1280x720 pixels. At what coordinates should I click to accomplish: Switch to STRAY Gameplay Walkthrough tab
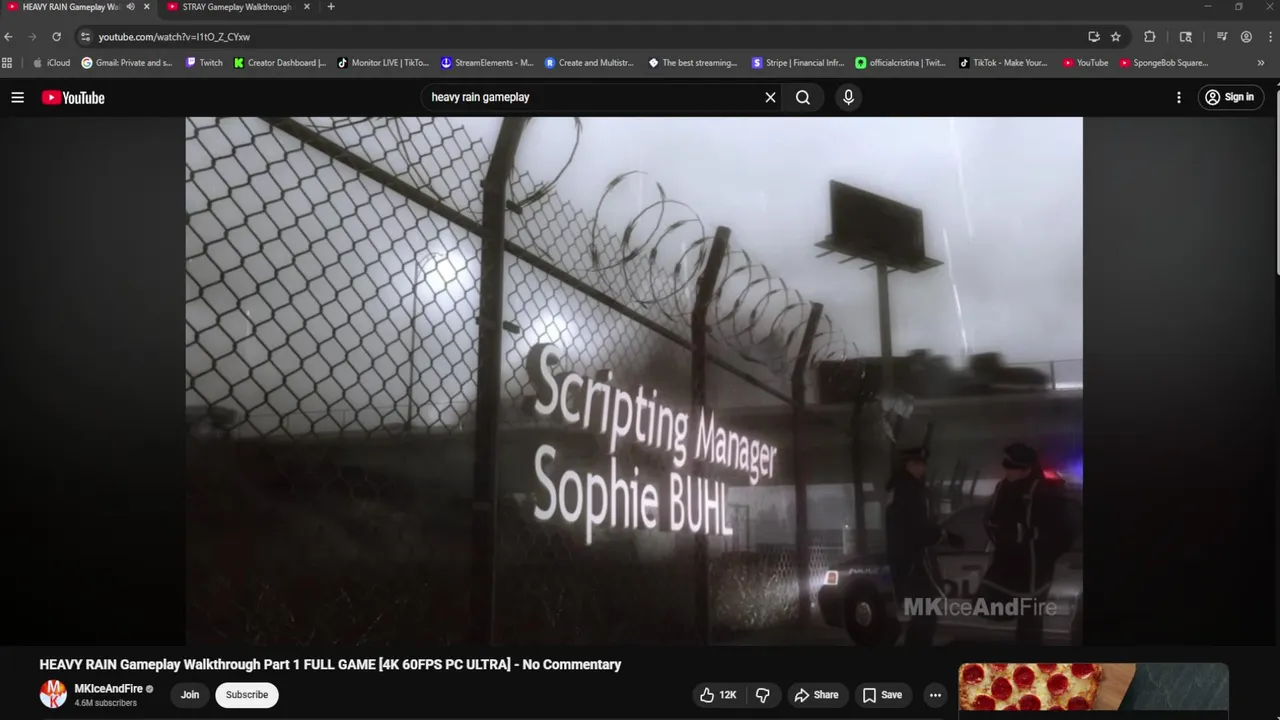(237, 7)
